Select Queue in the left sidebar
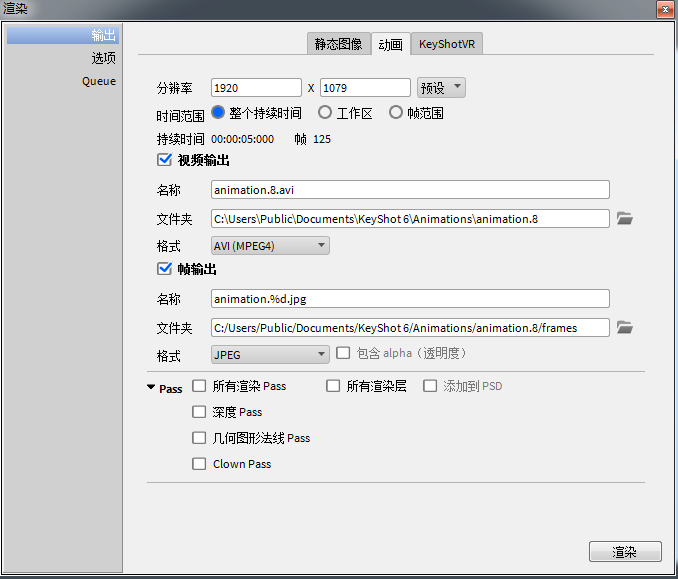The image size is (678, 579). tap(98, 81)
